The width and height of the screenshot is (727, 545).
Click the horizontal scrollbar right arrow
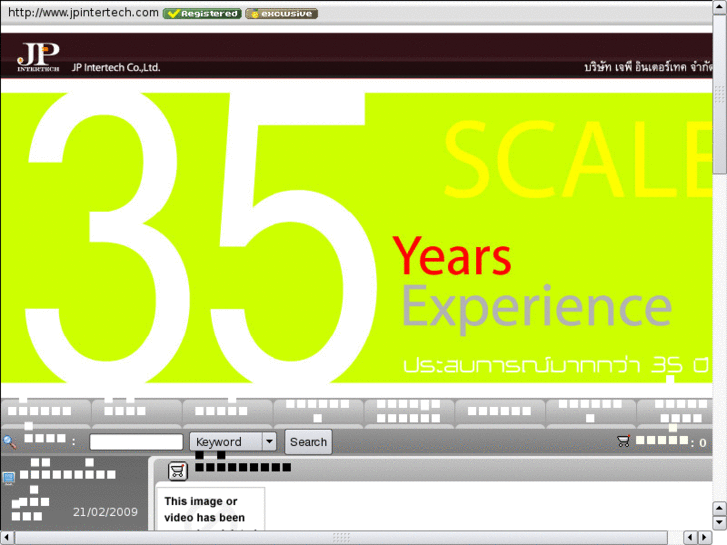(x=705, y=537)
